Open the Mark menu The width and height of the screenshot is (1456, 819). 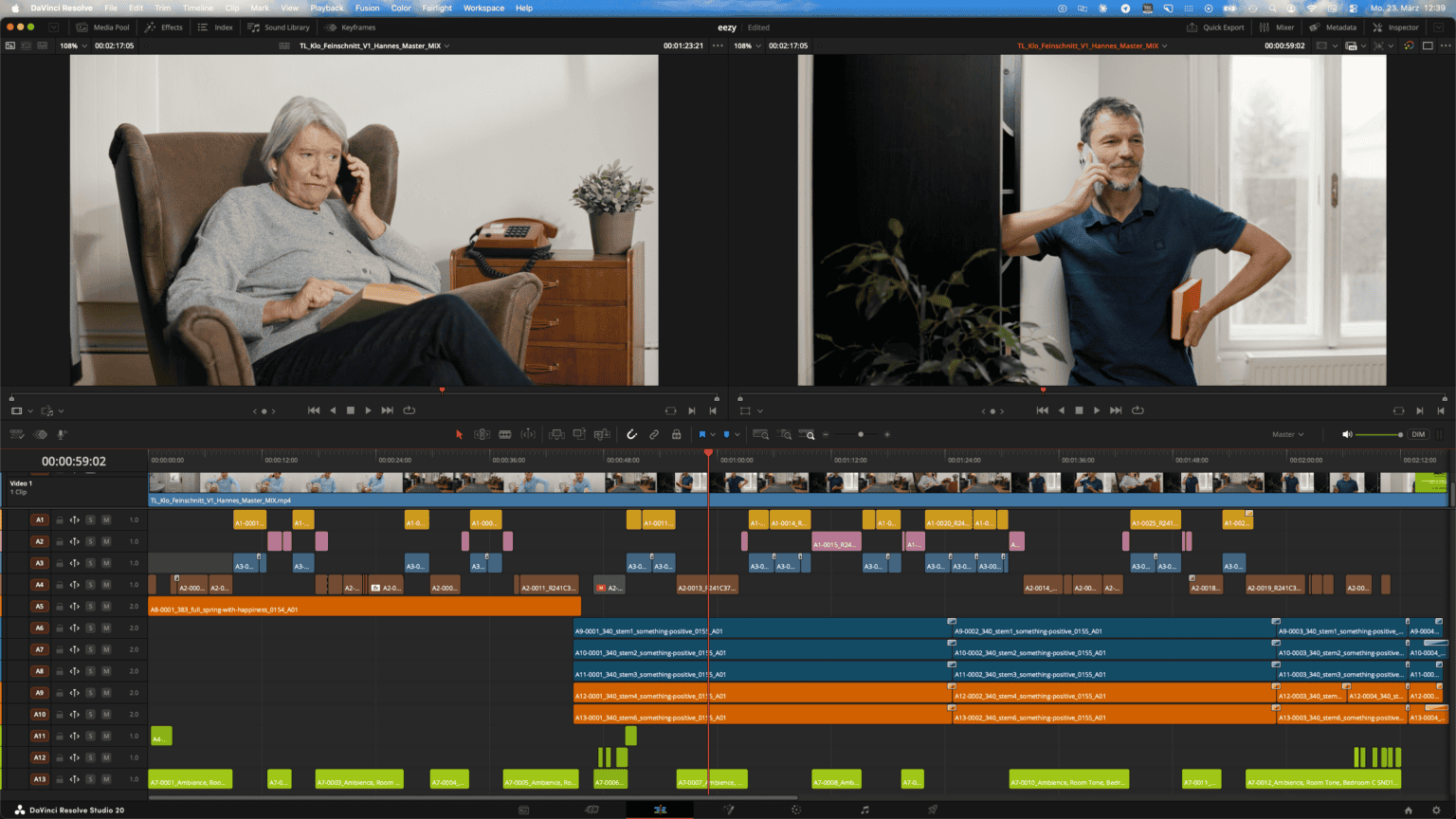tap(260, 8)
